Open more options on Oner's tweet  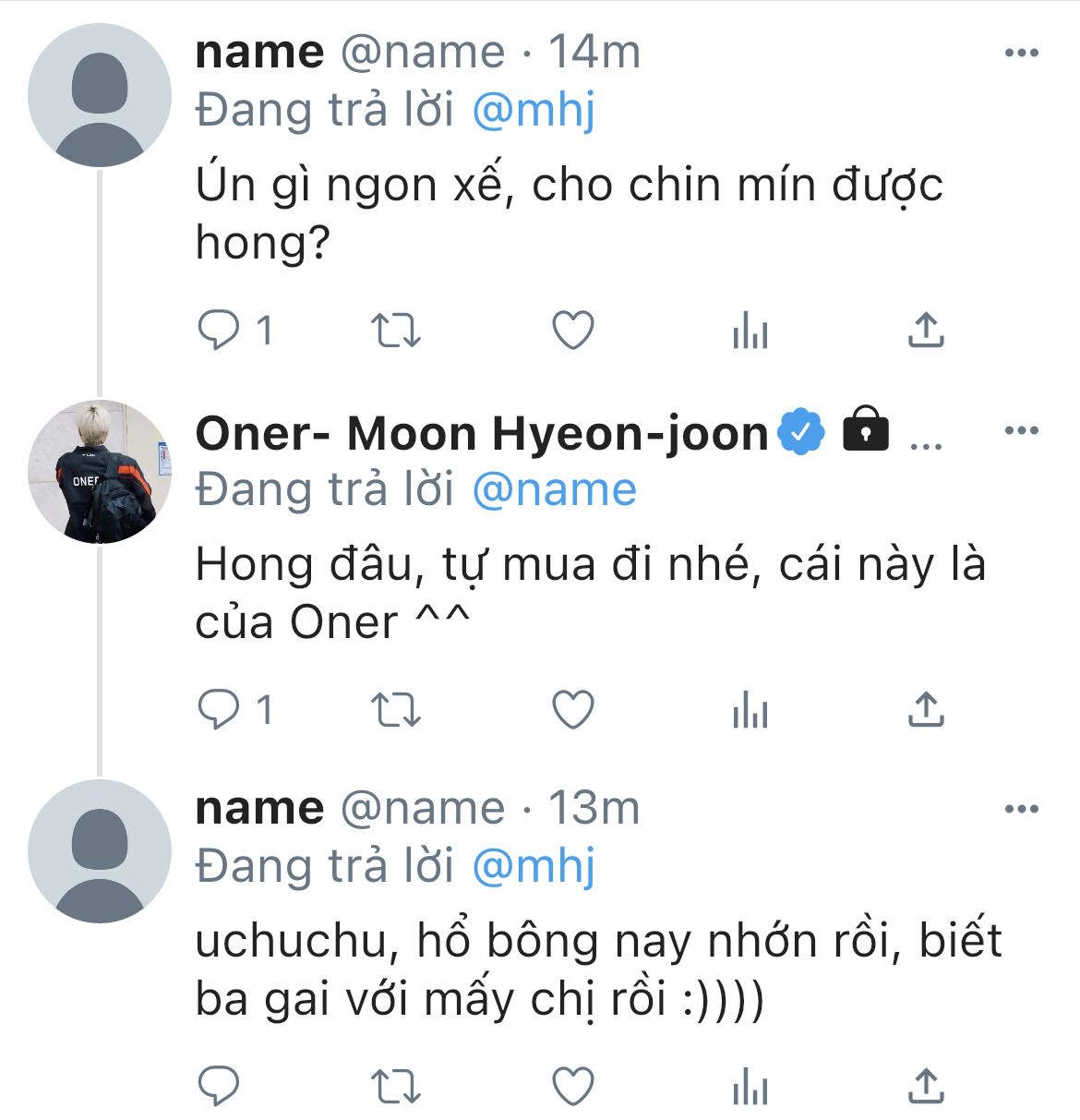[1021, 430]
